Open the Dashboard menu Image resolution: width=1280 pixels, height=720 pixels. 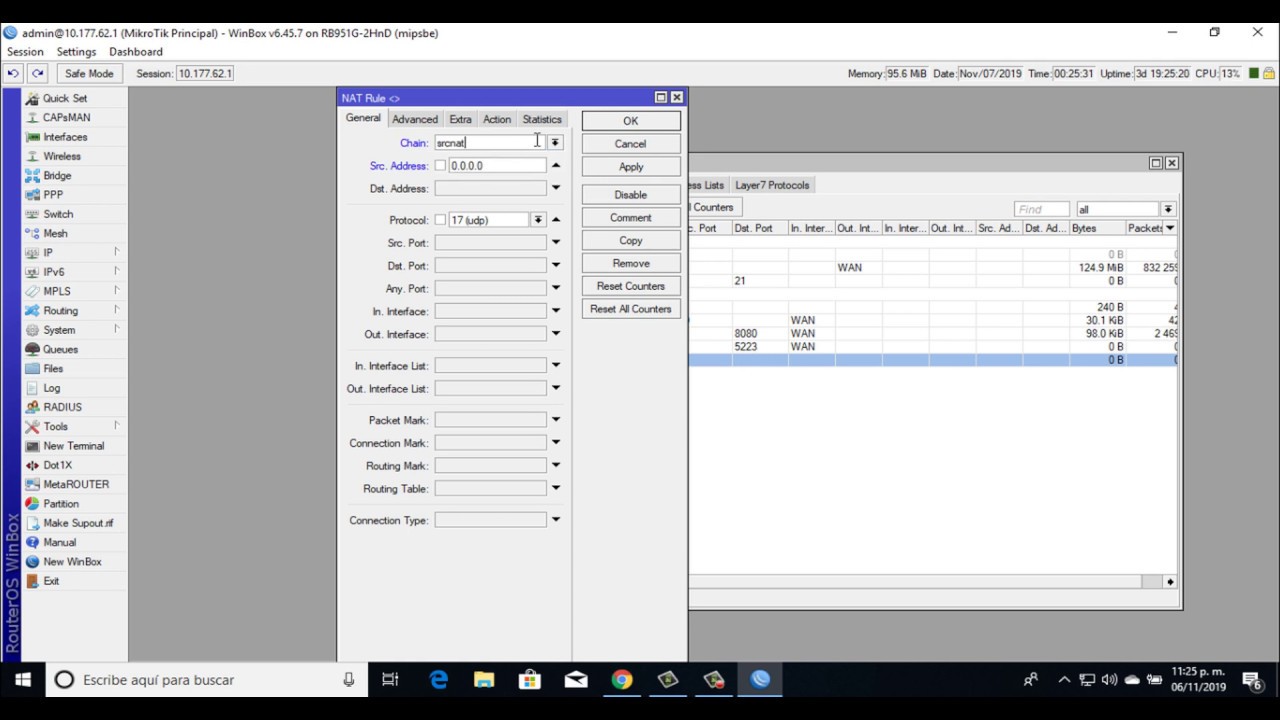(136, 52)
